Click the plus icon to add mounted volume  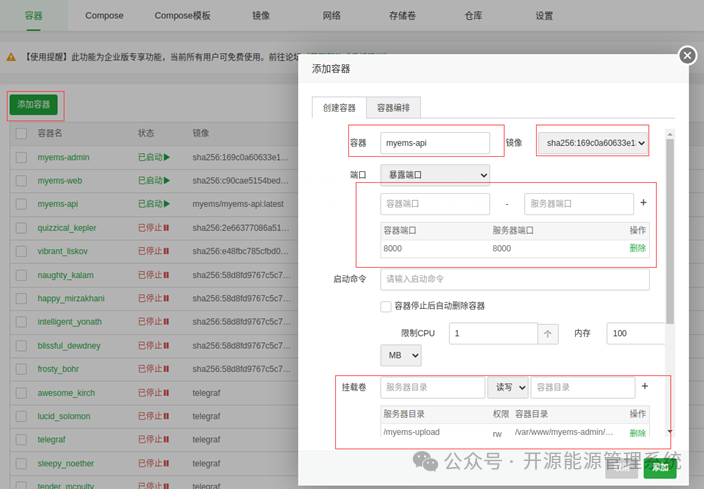[645, 386]
